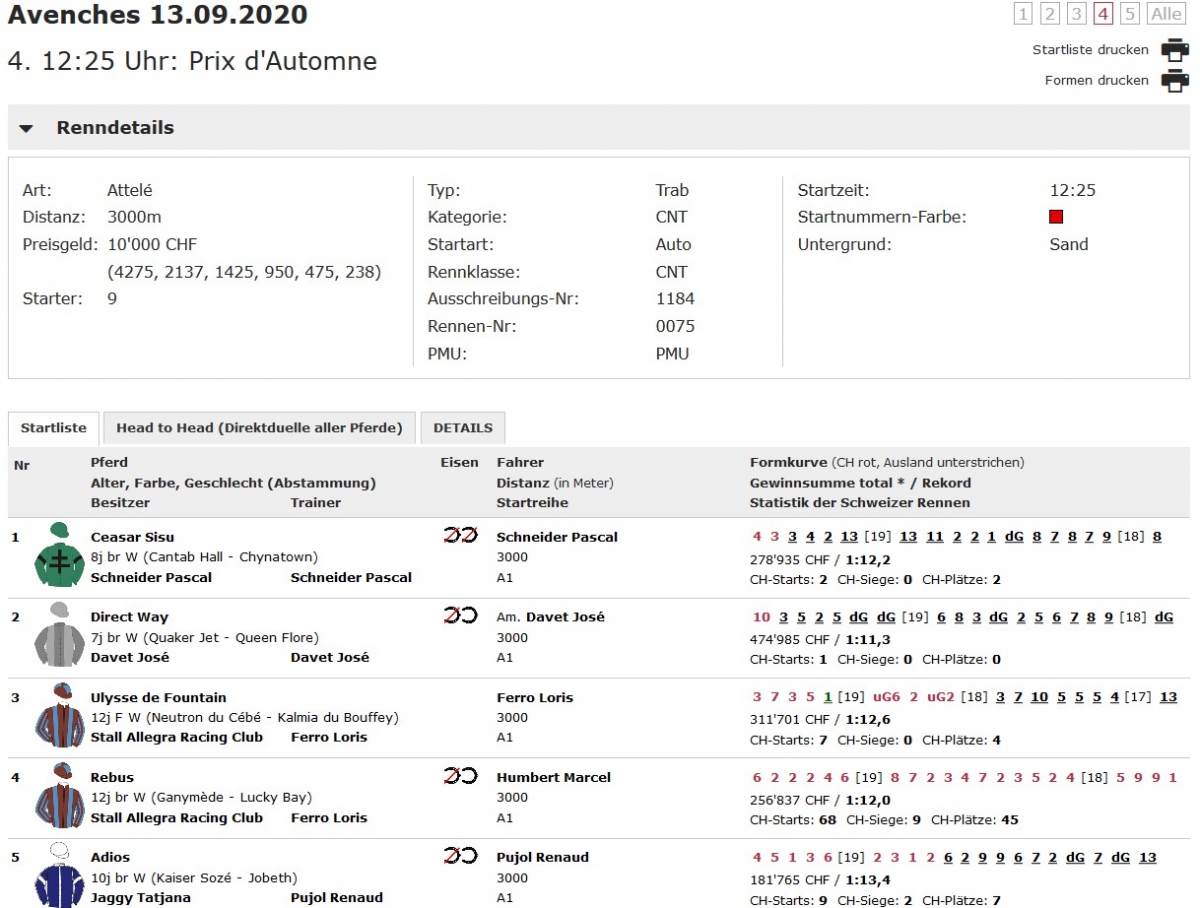Open driver Humbert Marcel link
Viewport: 1200px width, 908px height.
pos(553,777)
